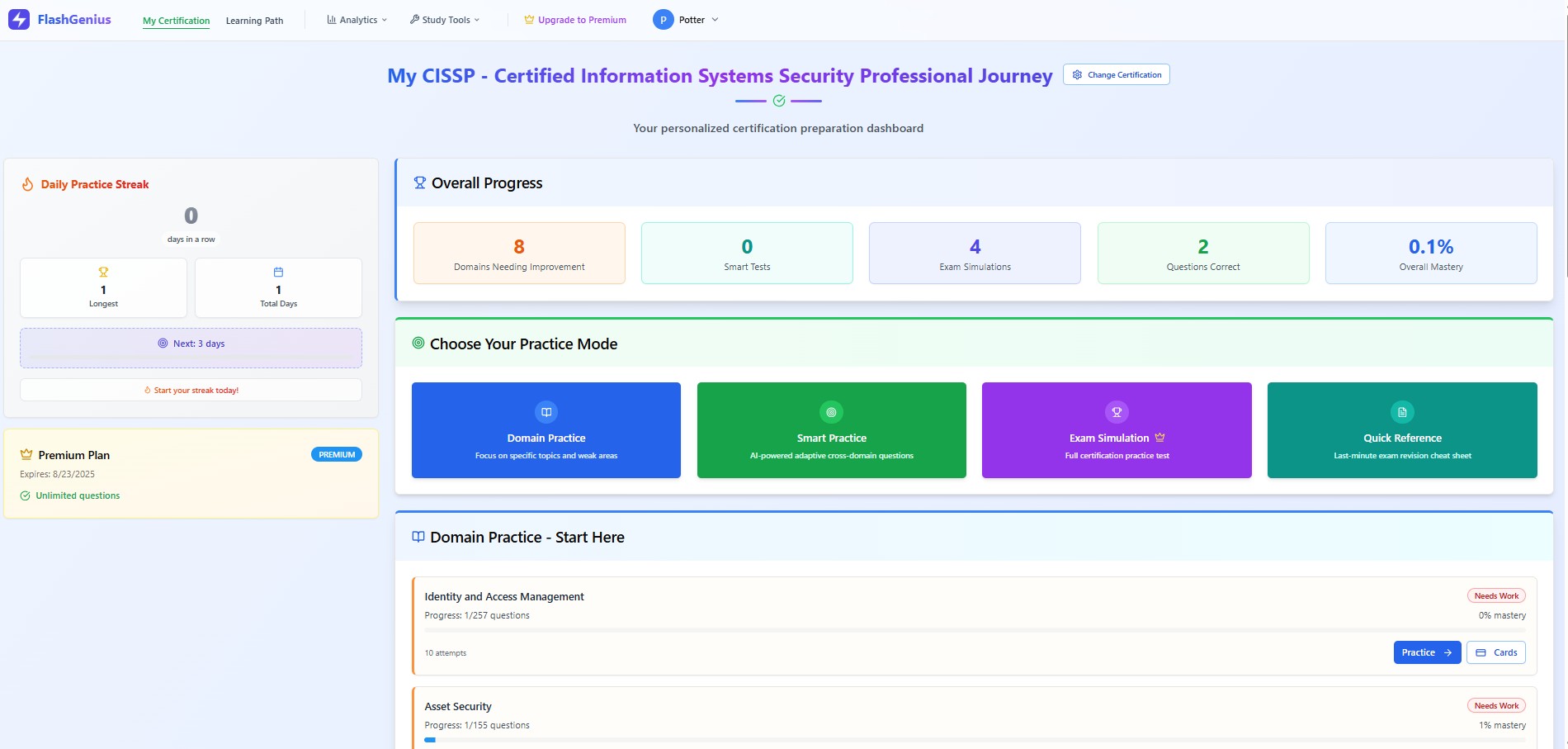Click the FlashGenius lightning bolt logo

[x=17, y=19]
